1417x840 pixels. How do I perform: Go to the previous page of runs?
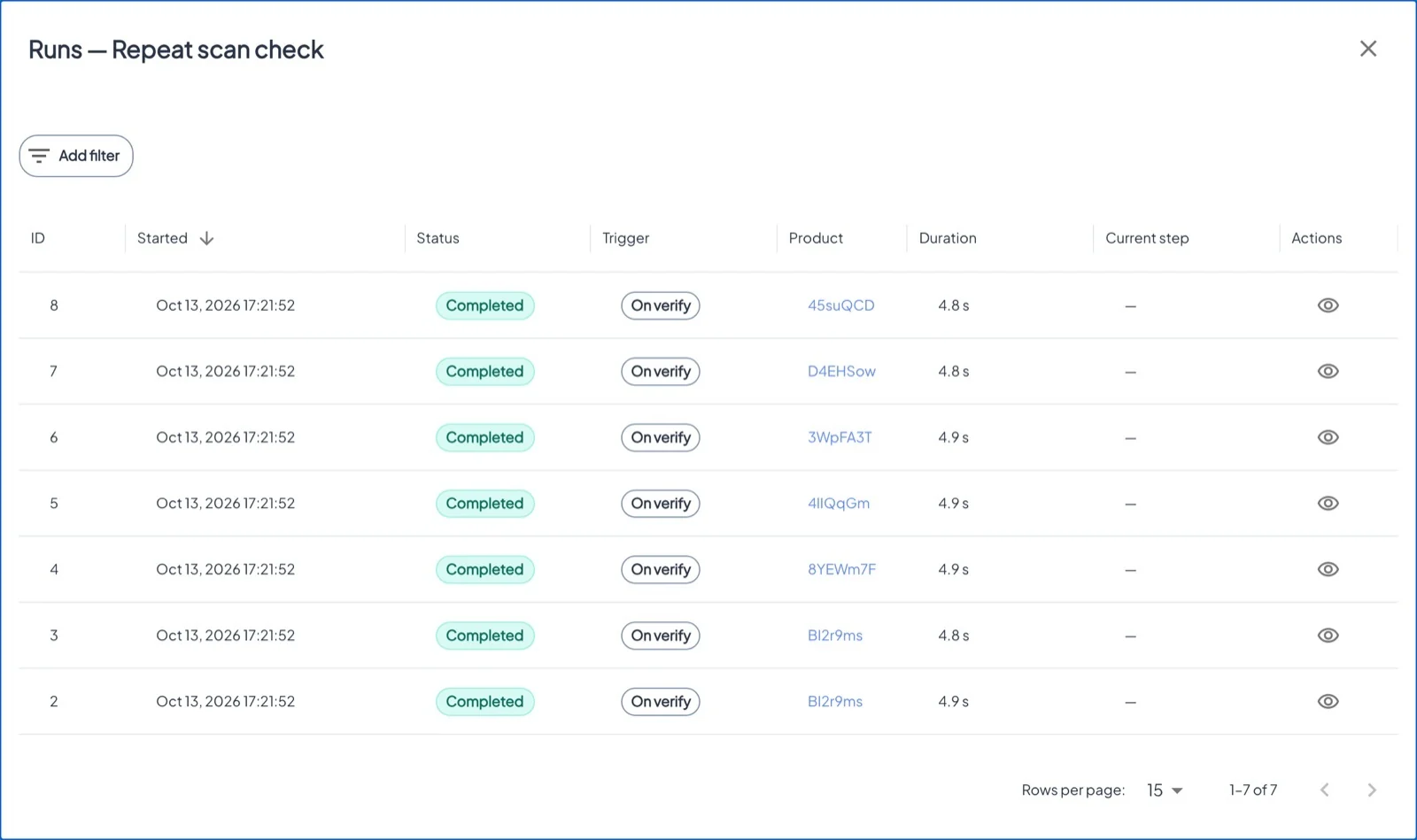pyautogui.click(x=1325, y=790)
